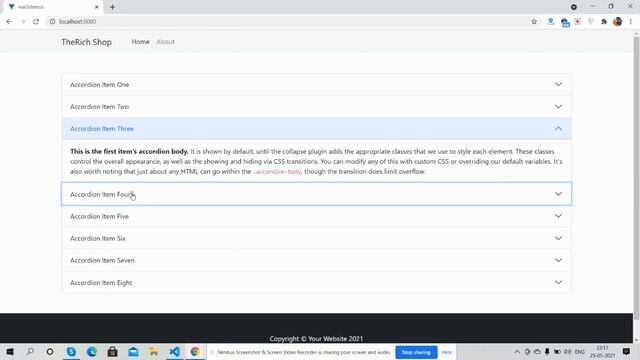Click the Accordion Item Three header text
640x360 pixels.
pyautogui.click(x=102, y=129)
